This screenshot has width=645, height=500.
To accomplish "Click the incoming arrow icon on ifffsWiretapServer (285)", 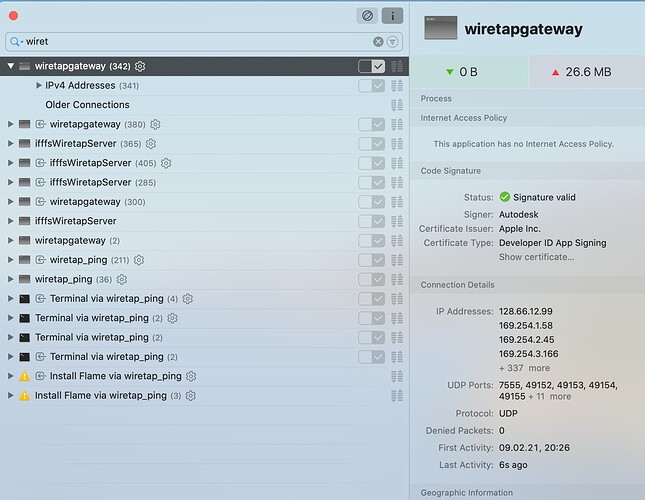I will (x=40, y=182).
